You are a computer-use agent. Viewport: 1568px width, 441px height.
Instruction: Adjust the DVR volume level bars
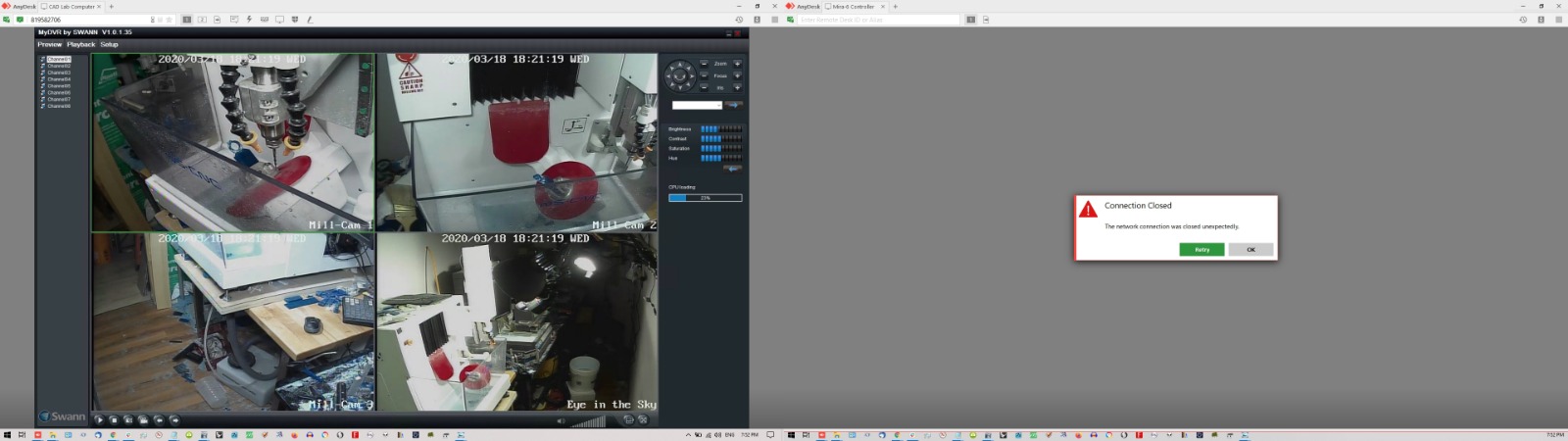[588, 421]
